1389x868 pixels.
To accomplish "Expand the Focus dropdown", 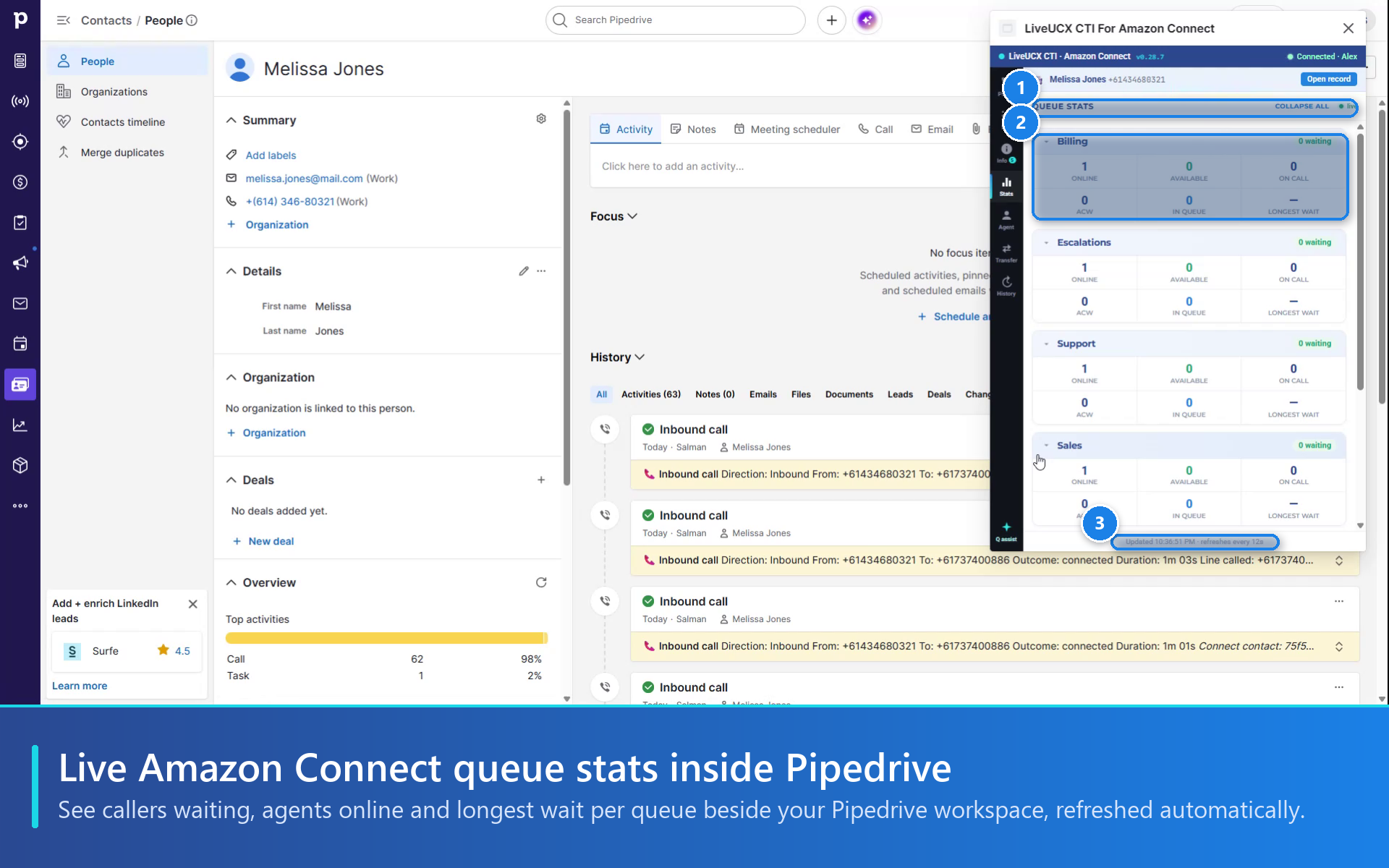I will (613, 216).
